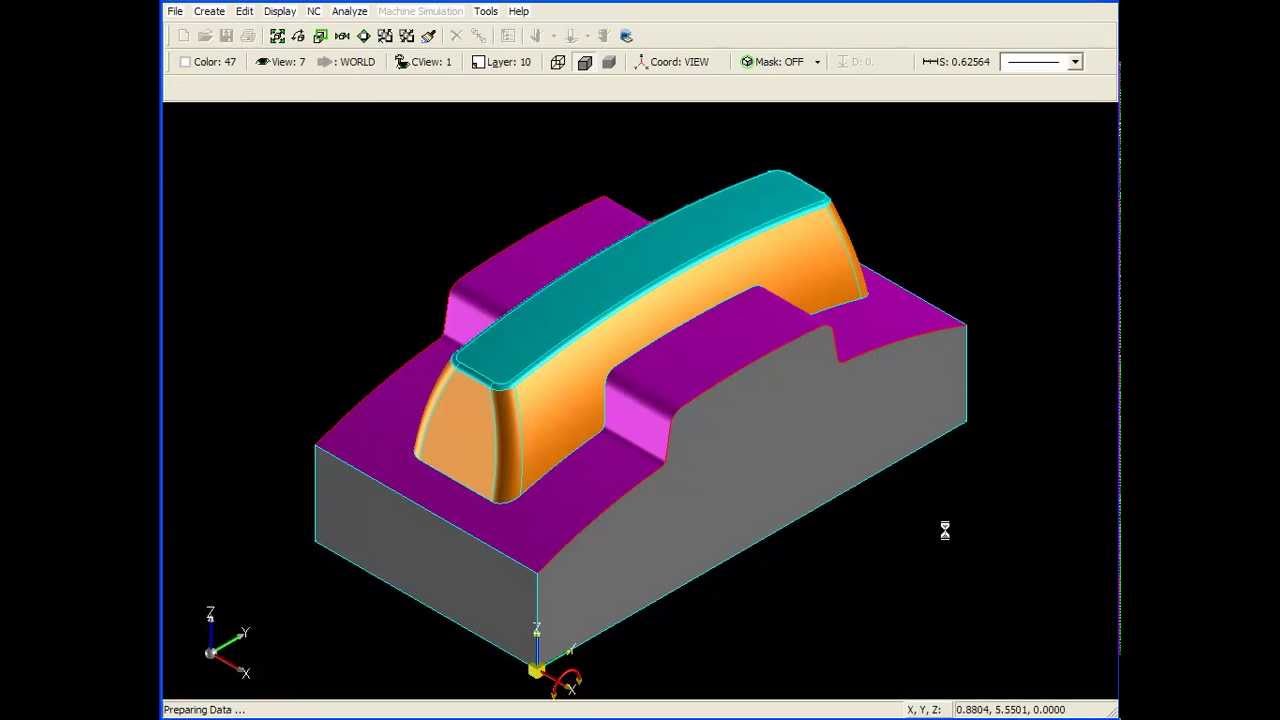
Task: Click the Rotate view icon
Action: [298, 36]
